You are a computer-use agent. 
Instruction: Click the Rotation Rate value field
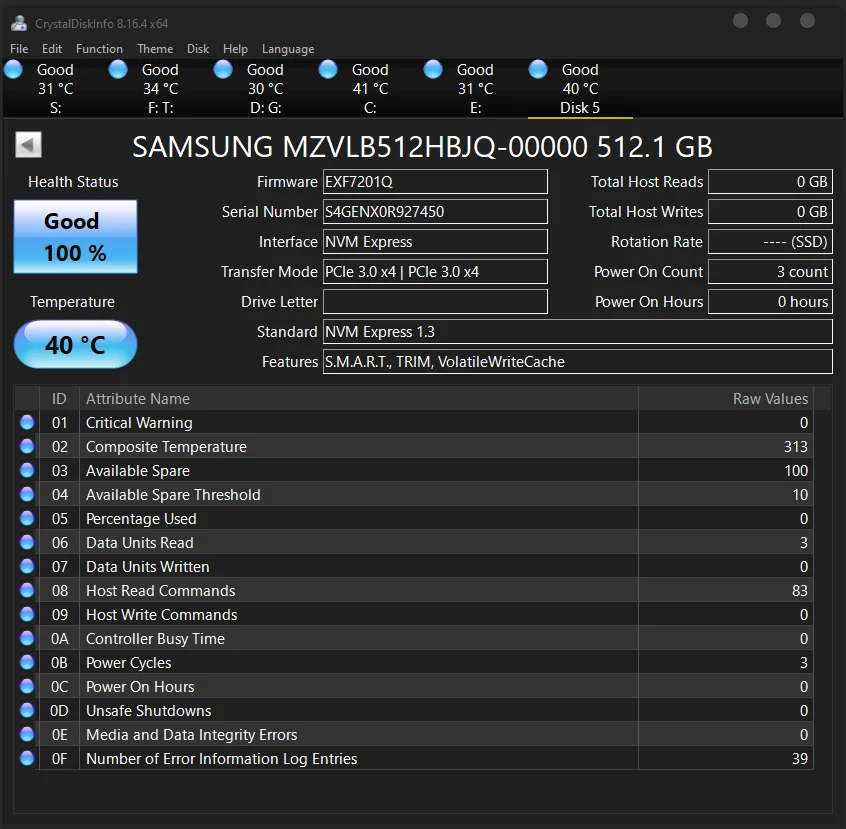pyautogui.click(x=770, y=242)
